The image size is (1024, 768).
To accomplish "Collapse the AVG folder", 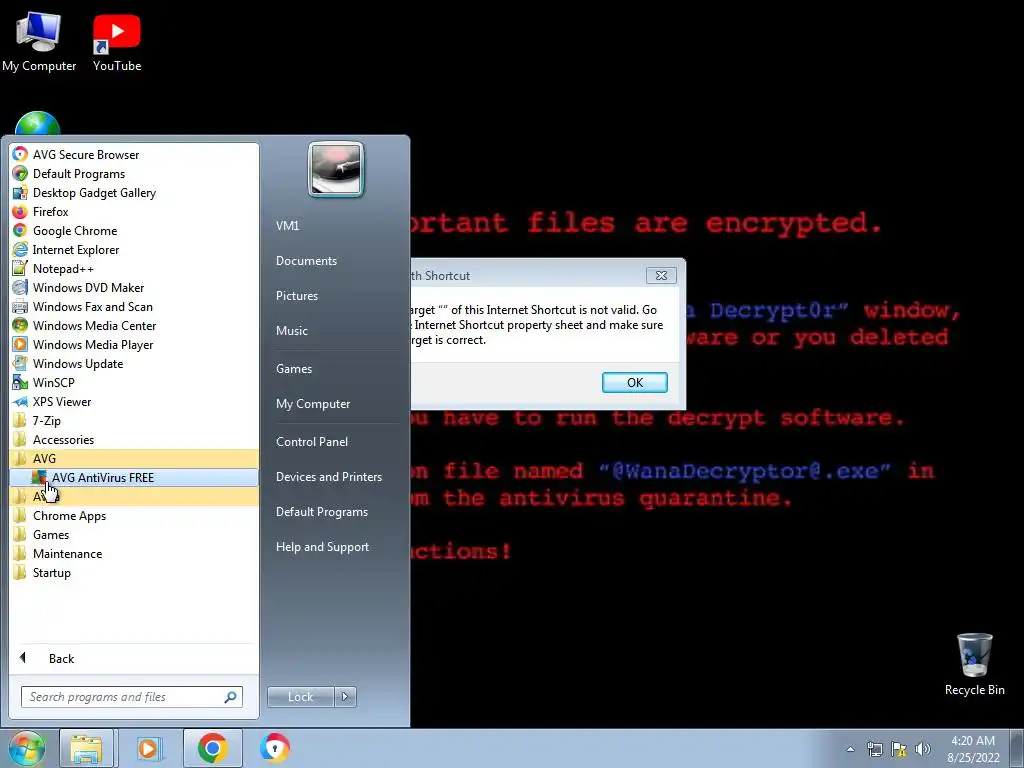I will (134, 458).
